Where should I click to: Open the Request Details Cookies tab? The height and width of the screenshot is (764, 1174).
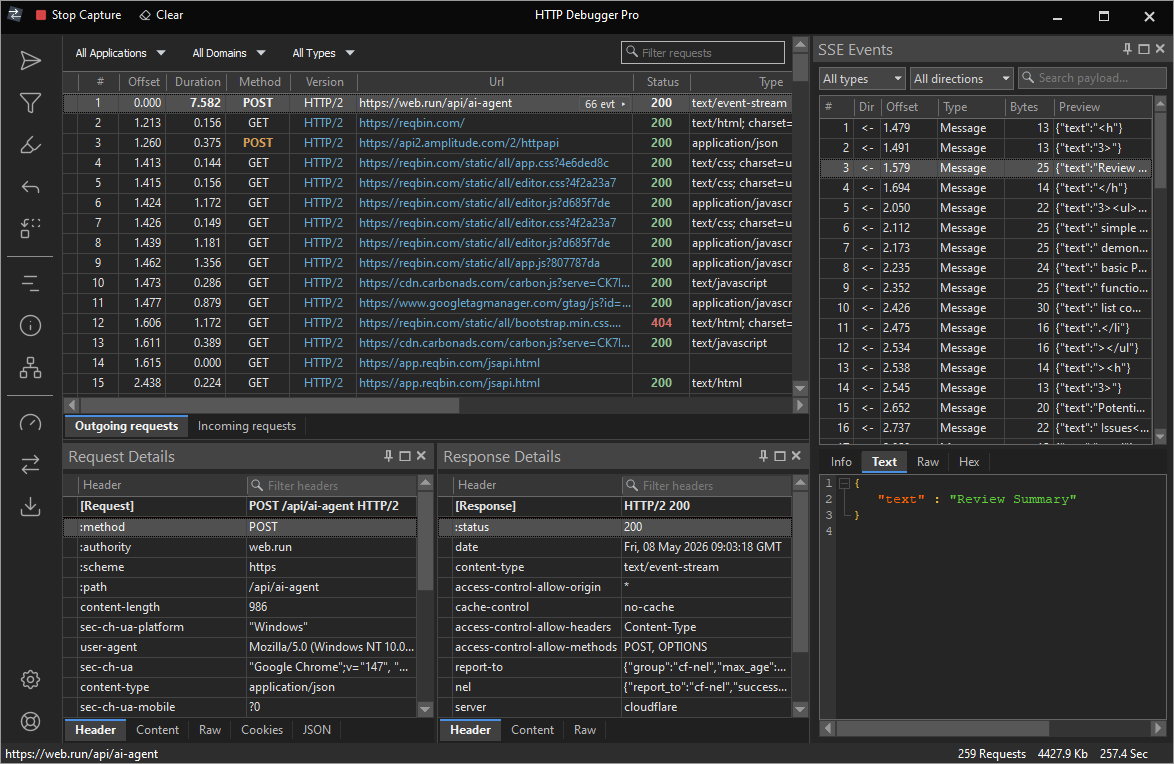(x=262, y=730)
